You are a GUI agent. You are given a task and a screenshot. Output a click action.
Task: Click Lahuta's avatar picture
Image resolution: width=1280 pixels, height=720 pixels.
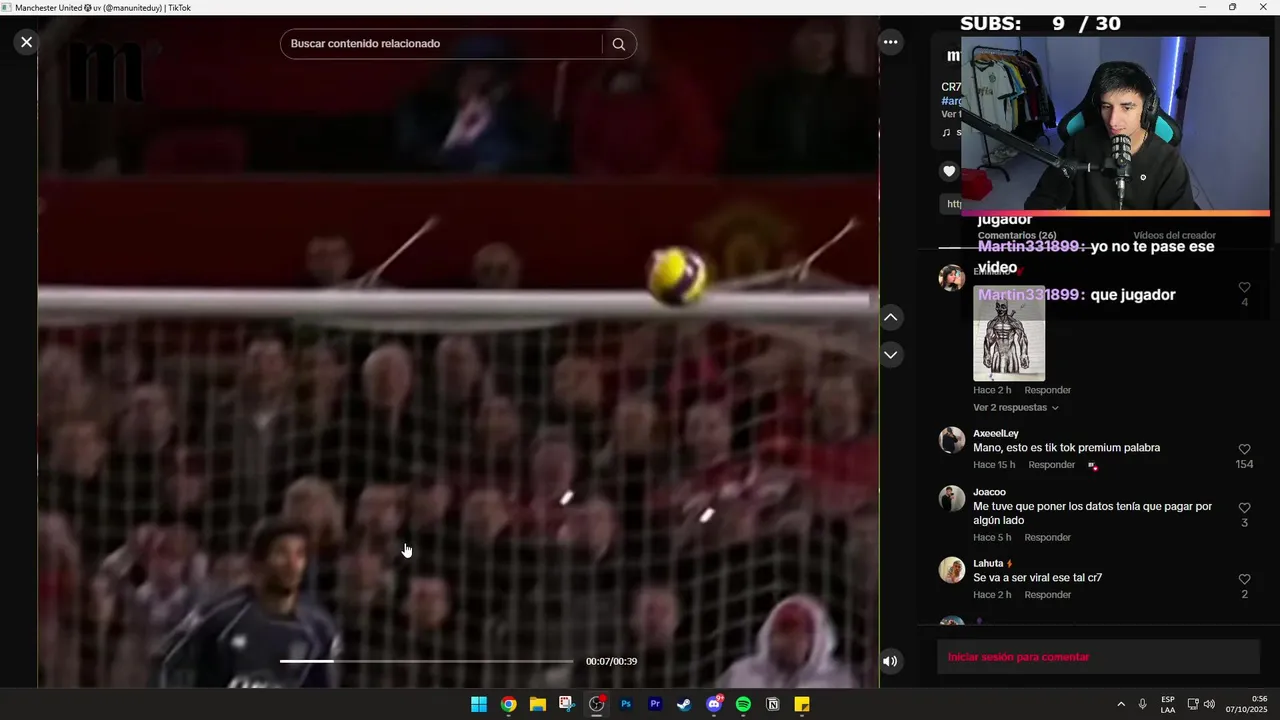(952, 571)
